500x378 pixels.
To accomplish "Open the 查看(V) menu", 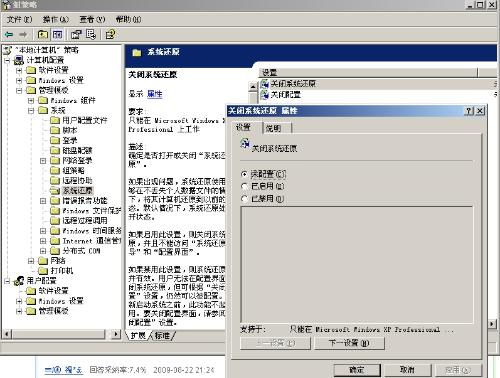I will click(x=92, y=20).
